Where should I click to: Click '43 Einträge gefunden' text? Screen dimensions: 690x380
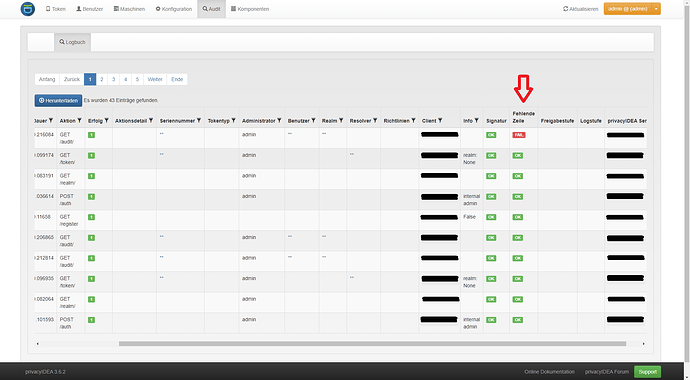(134, 100)
